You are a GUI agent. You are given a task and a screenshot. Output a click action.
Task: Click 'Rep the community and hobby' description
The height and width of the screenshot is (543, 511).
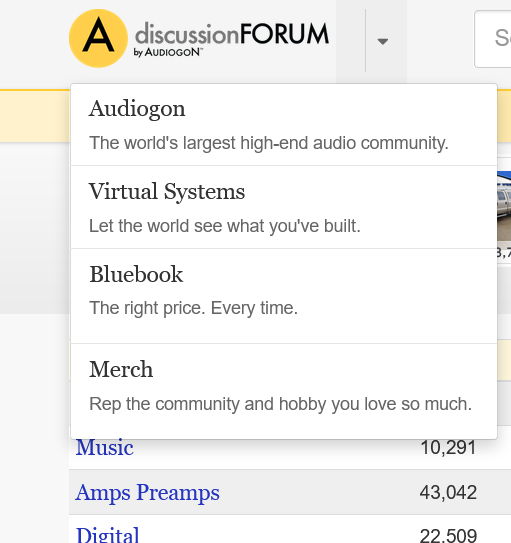tap(280, 404)
